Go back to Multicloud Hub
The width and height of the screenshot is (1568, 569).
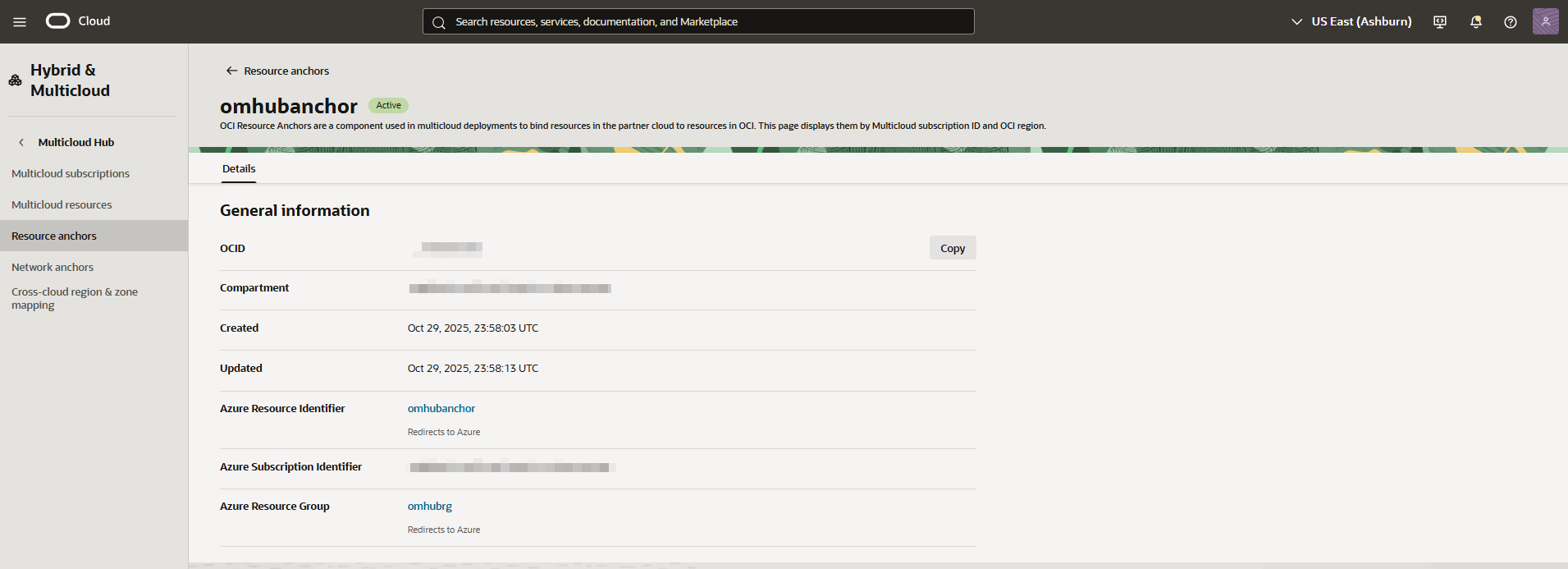coord(76,142)
